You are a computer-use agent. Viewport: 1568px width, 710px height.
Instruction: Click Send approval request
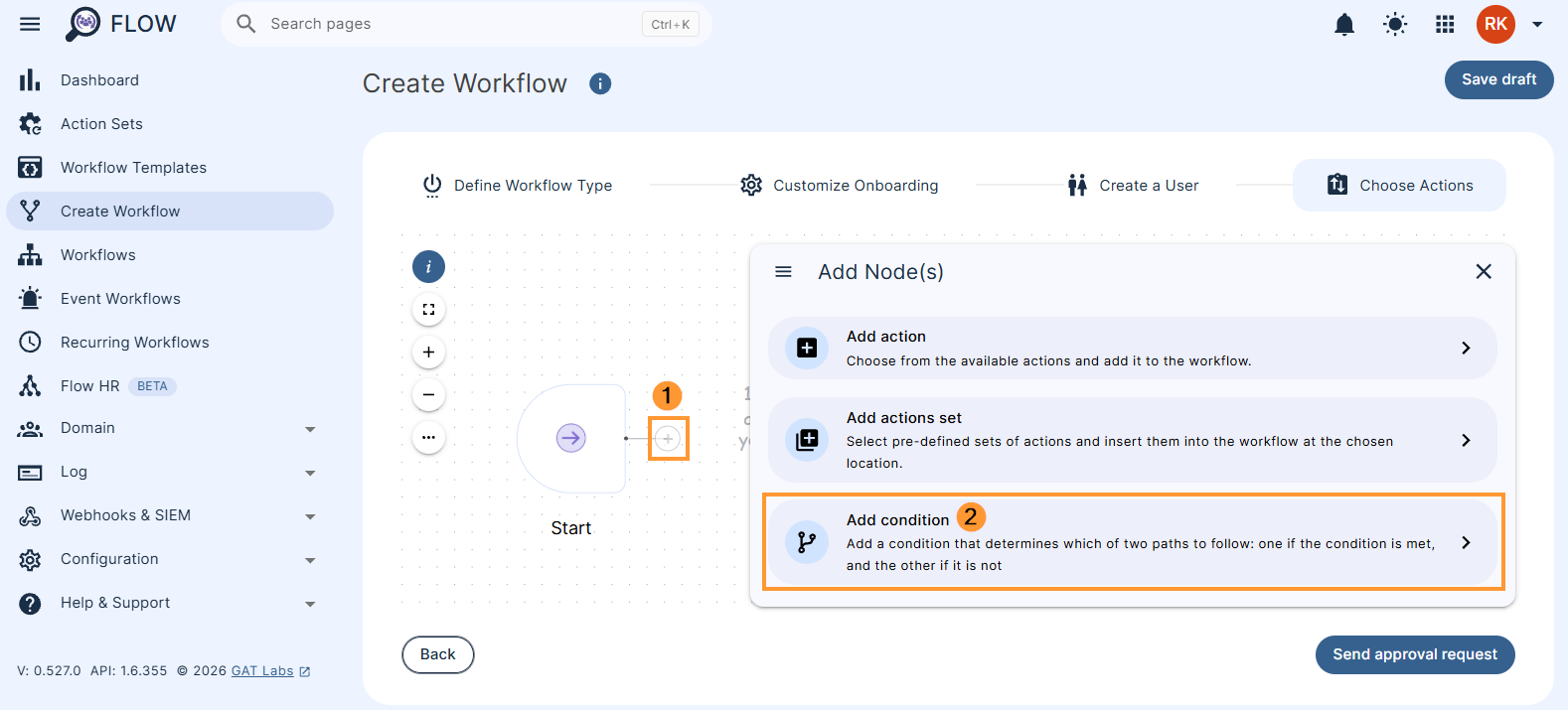1415,654
